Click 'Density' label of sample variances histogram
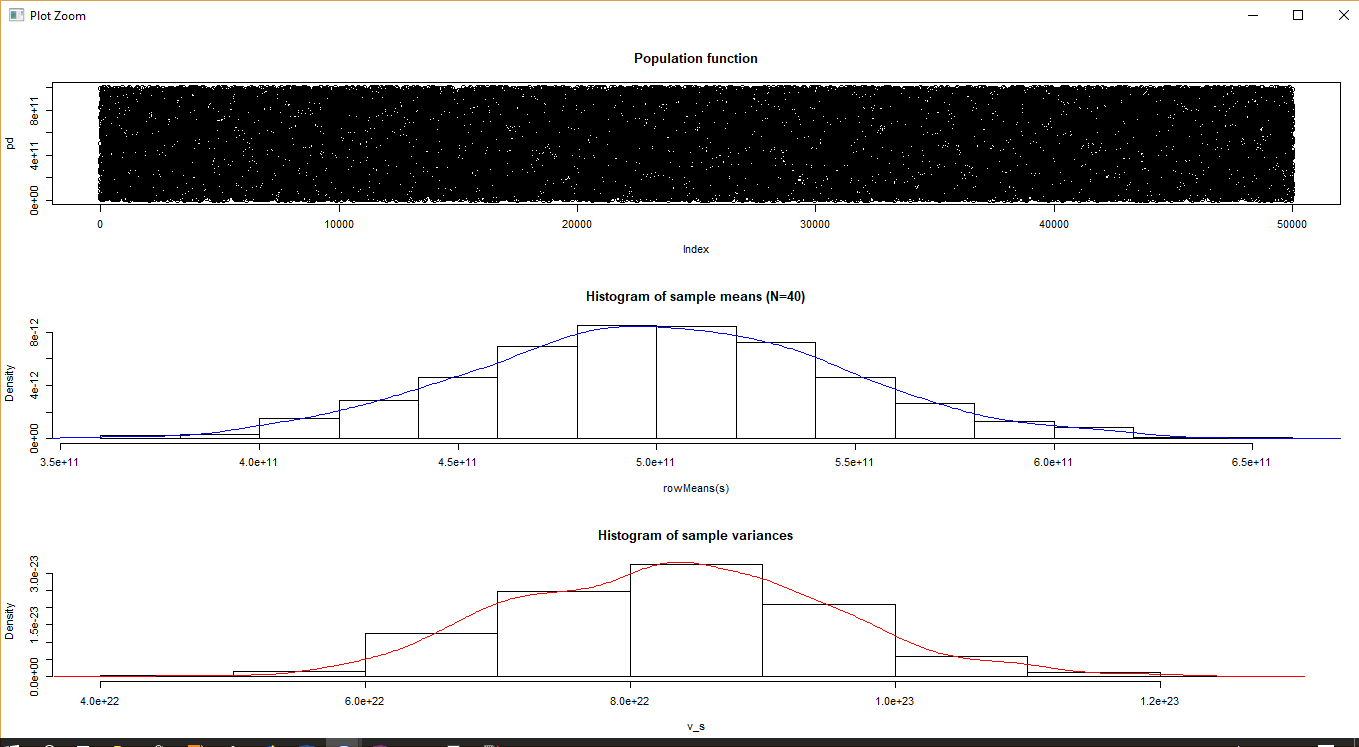Viewport: 1359px width, 747px height. [10, 620]
